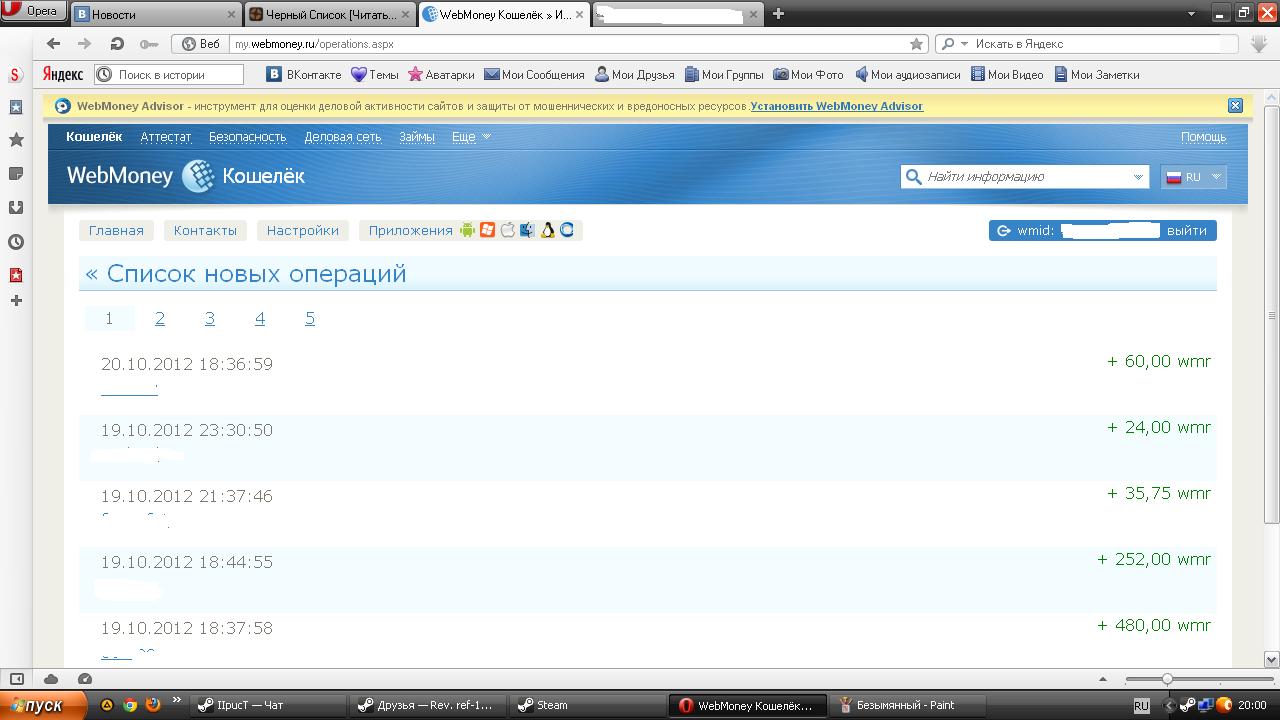The image size is (1280, 720).
Task: Go to operations page 2
Action: point(160,318)
